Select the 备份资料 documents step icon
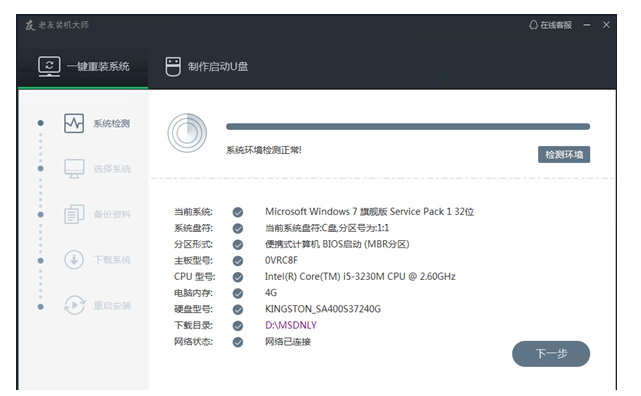This screenshot has height=396, width=641. coord(74,214)
